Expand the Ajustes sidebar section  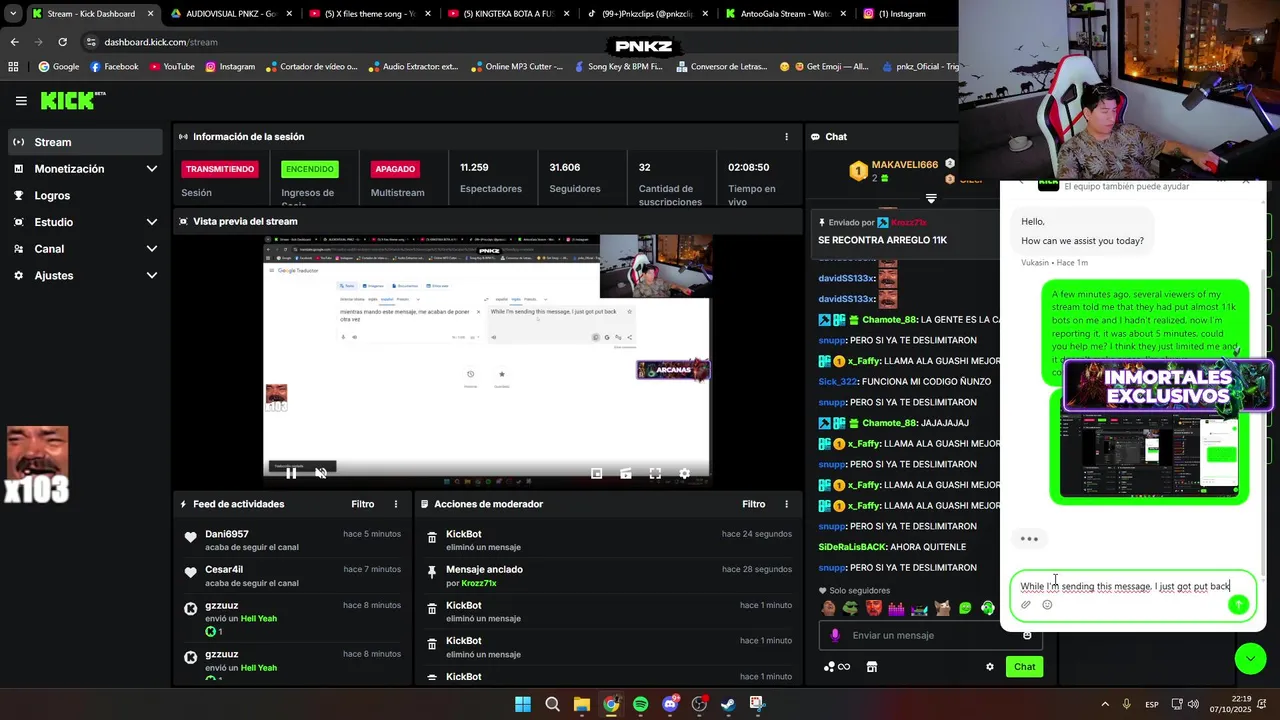(151, 275)
